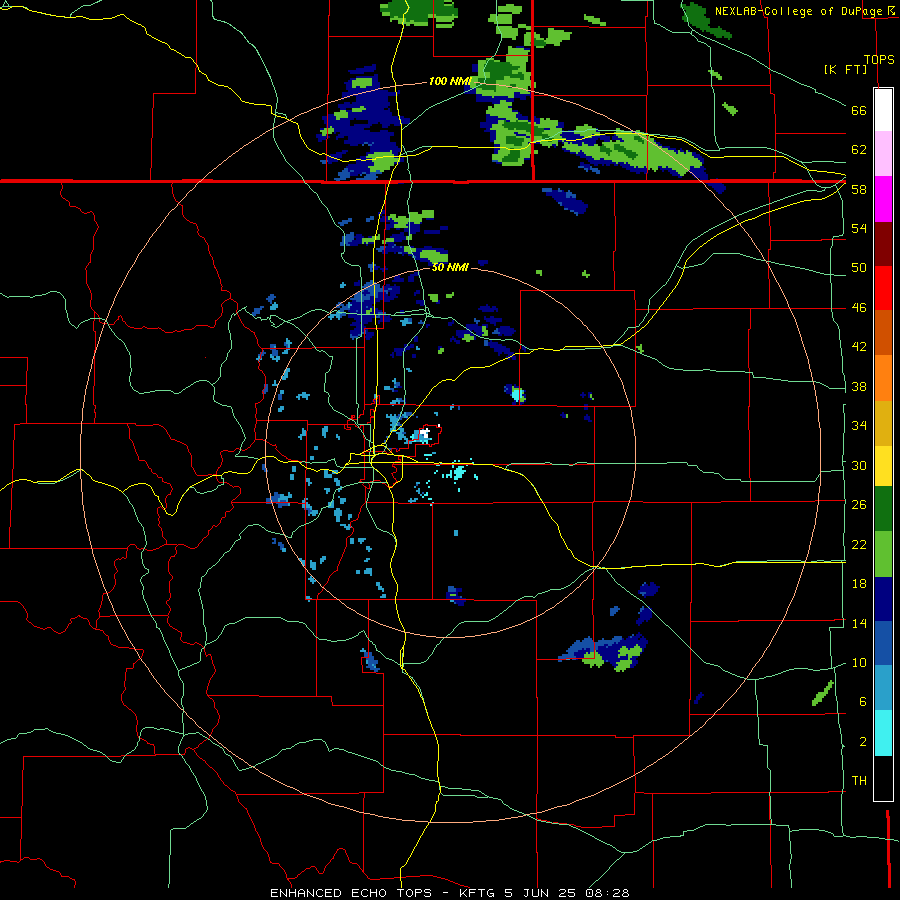Click the light blue swatch near 6
This screenshot has height=900, width=900.
(x=883, y=688)
